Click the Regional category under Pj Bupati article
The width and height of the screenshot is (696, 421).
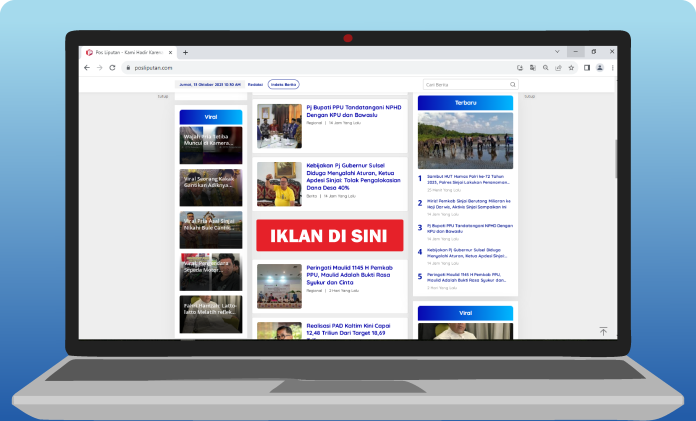tap(314, 123)
